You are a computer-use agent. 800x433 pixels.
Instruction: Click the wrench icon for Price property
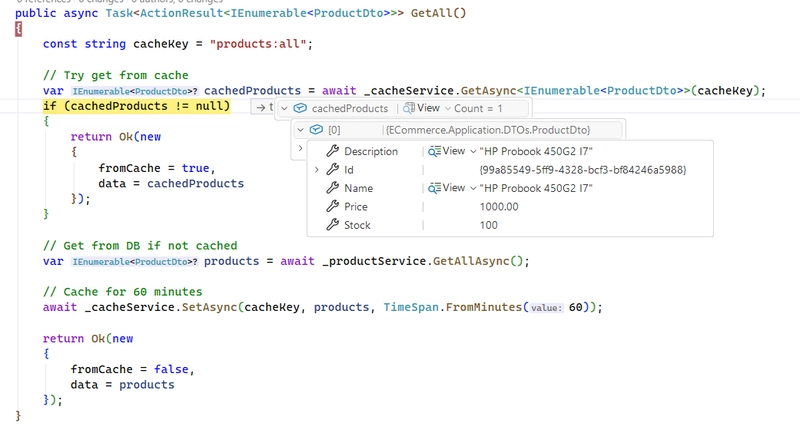[x=333, y=206]
